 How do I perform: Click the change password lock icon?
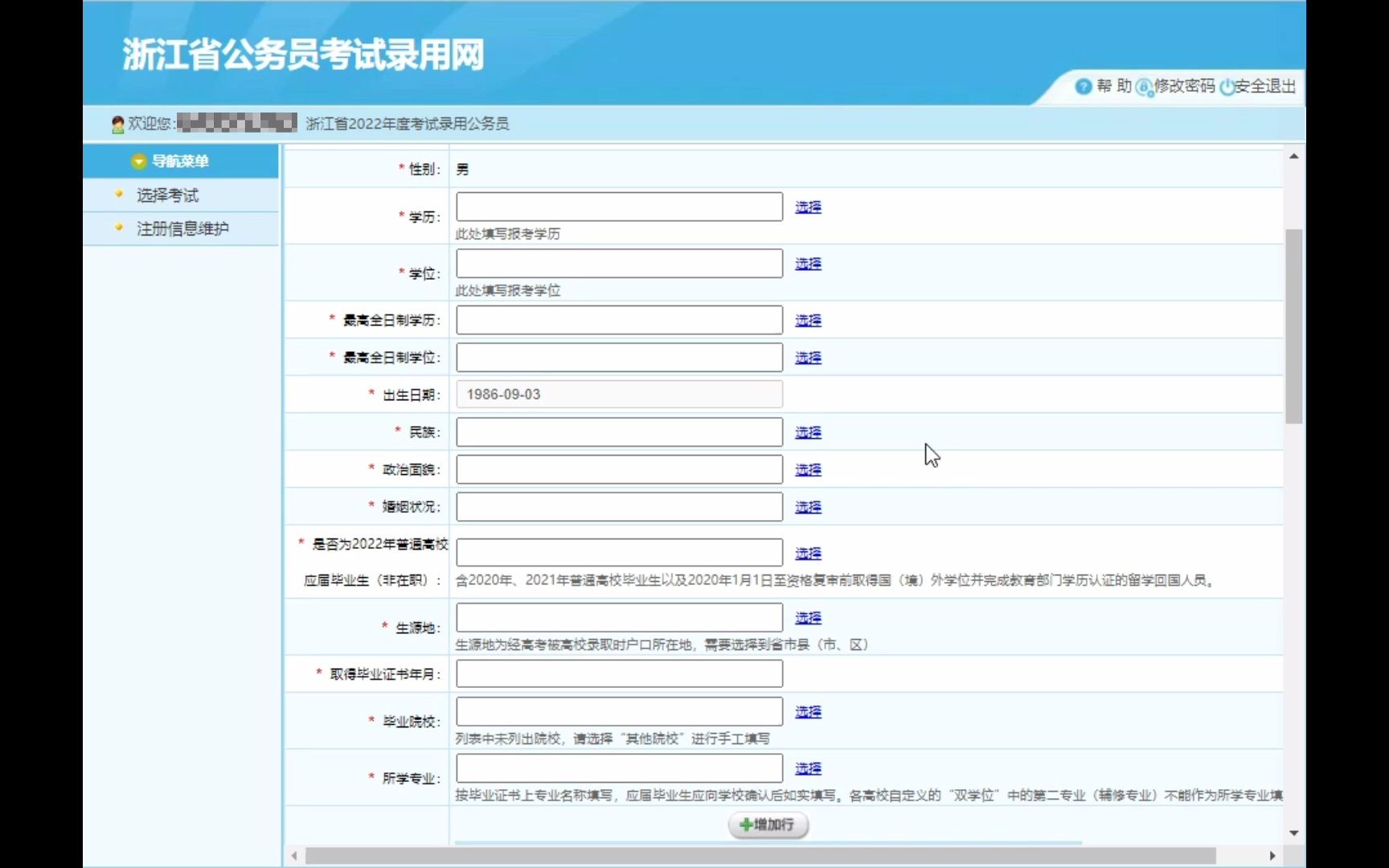pos(1144,87)
